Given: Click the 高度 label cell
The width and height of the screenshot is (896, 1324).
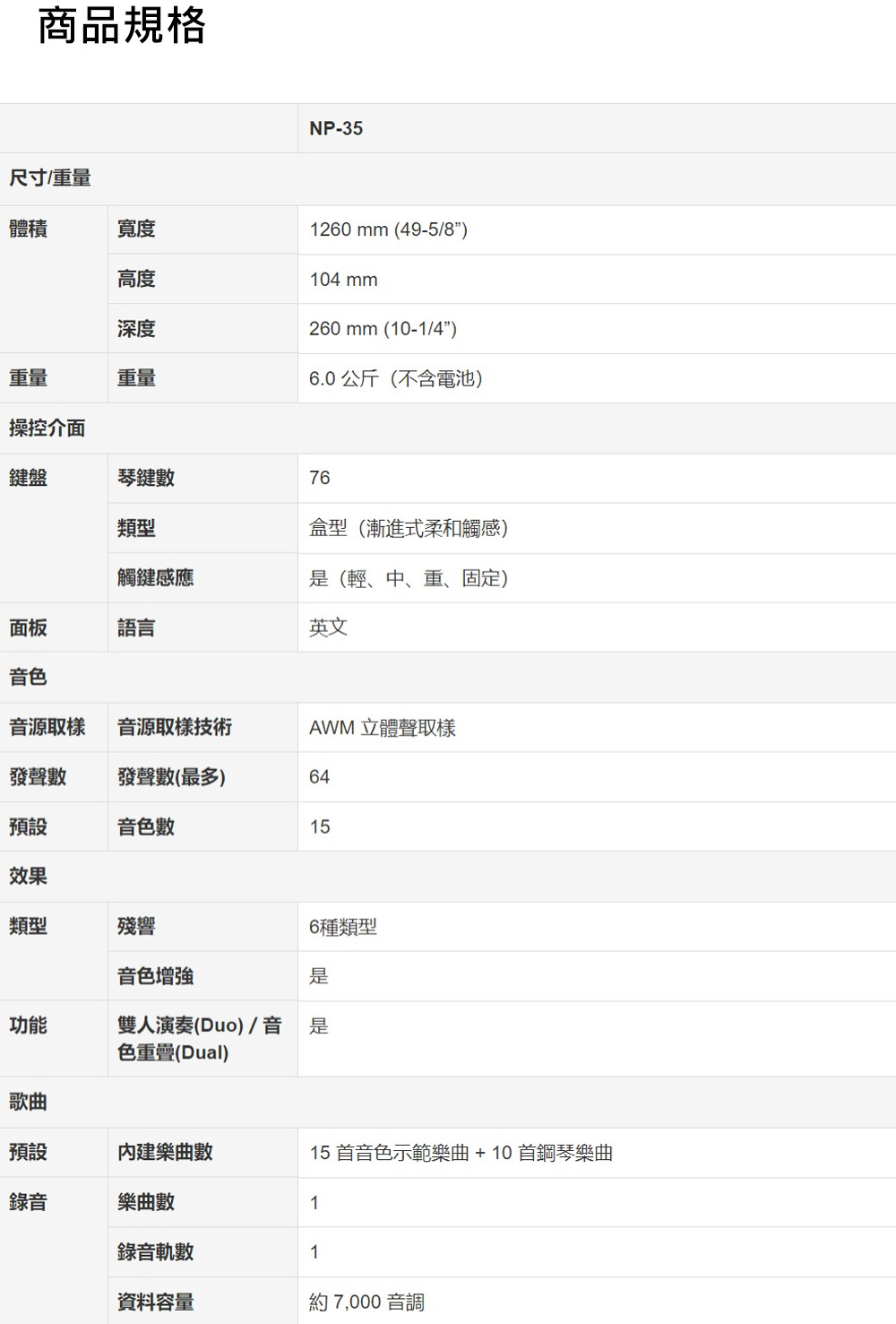Looking at the screenshot, I should (202, 279).
